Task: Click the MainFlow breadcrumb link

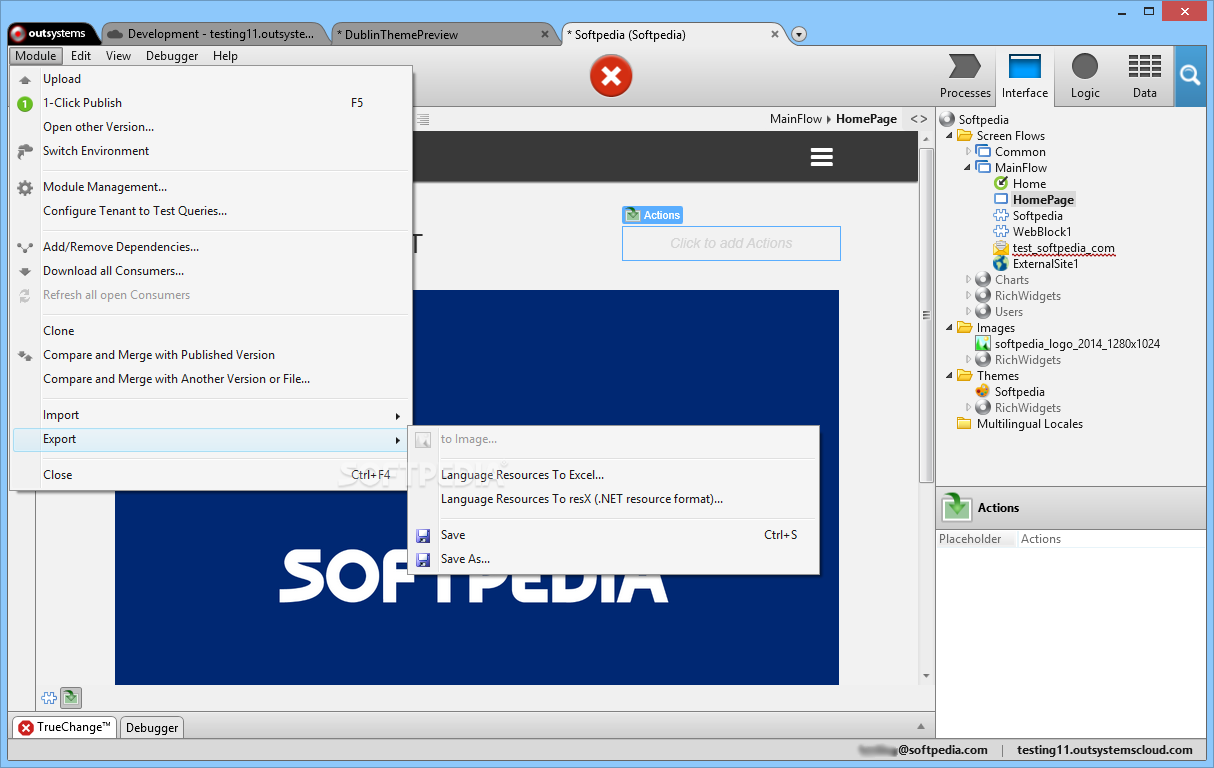Action: [796, 119]
